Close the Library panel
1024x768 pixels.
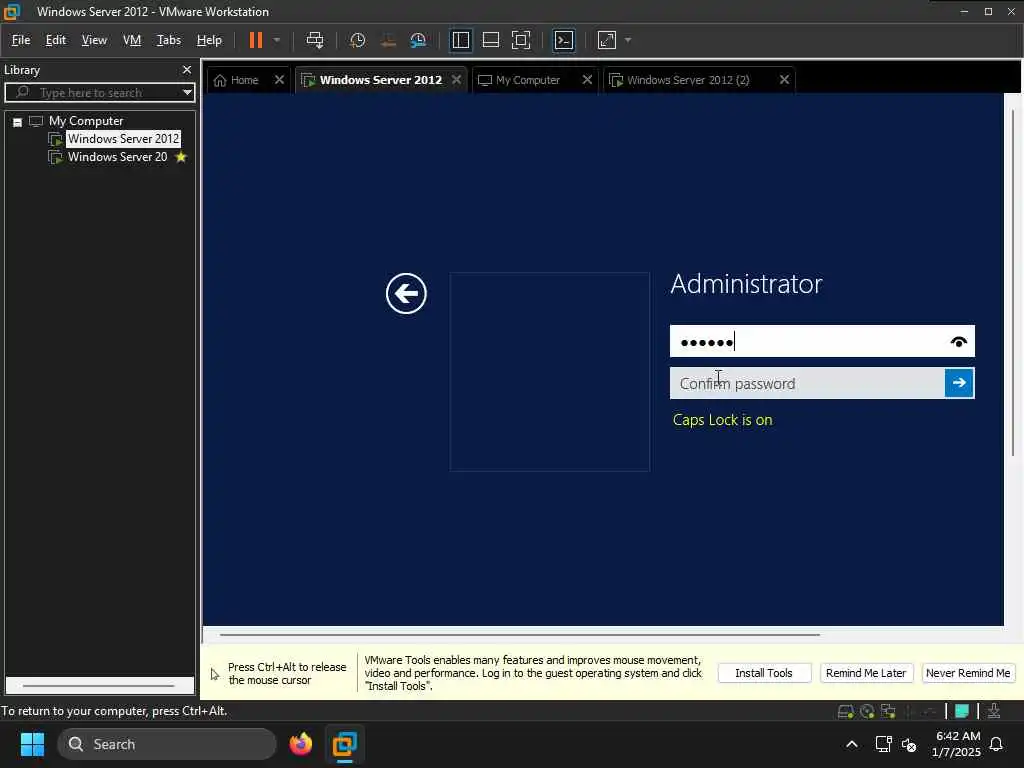(187, 69)
